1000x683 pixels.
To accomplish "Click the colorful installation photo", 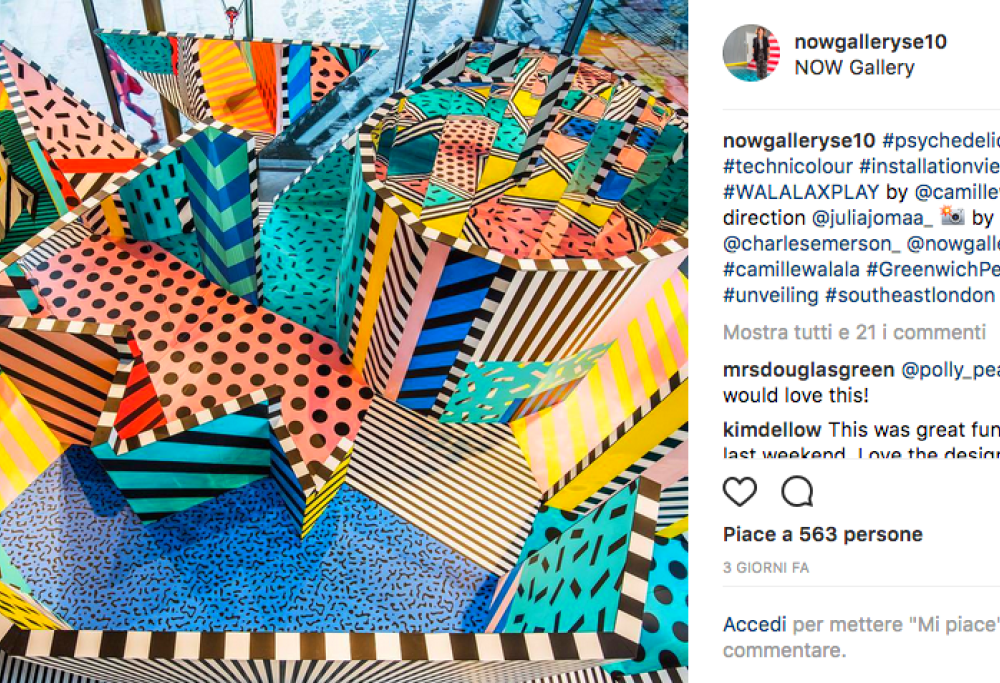I will [x=344, y=341].
